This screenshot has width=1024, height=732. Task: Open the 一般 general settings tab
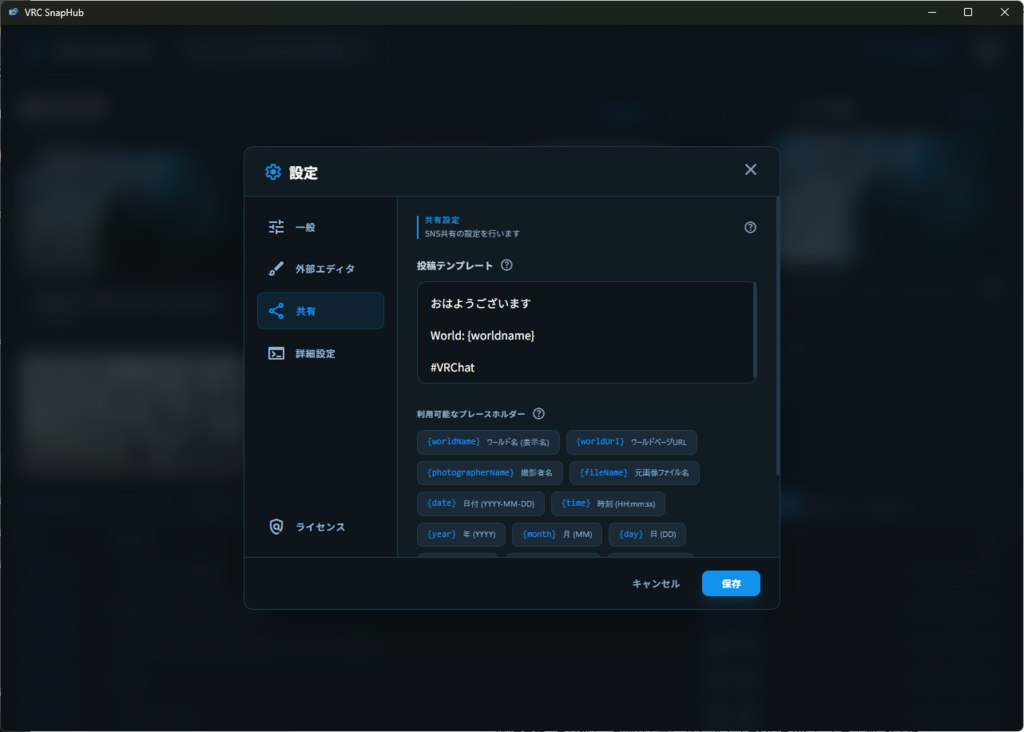[320, 227]
